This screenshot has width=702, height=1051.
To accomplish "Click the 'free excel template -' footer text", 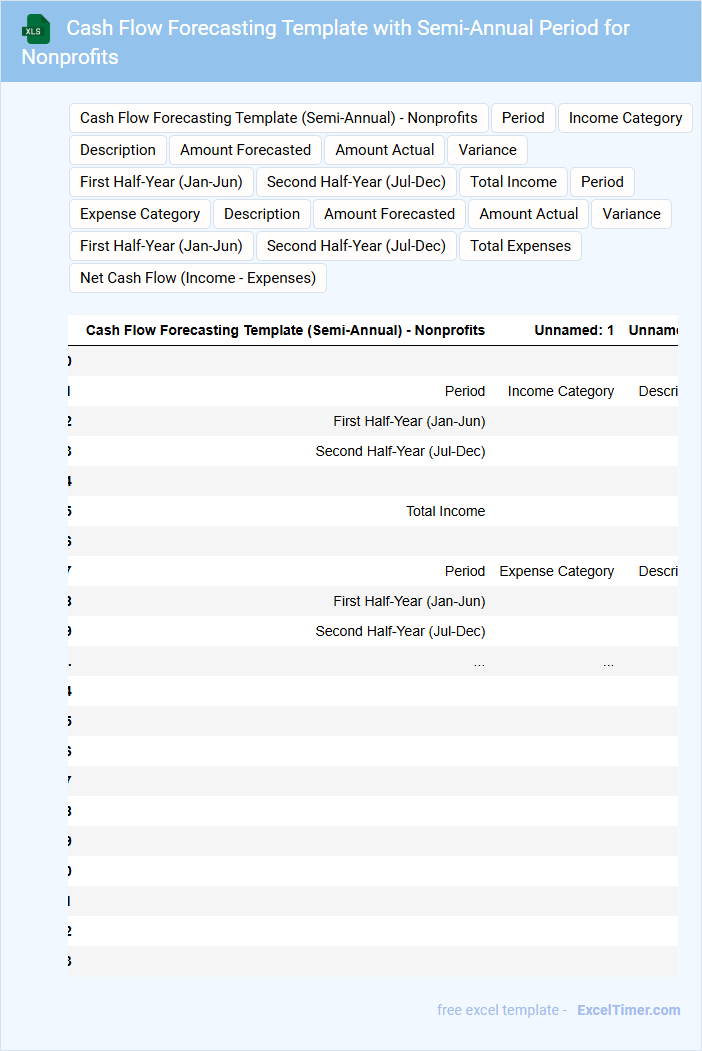I will (502, 1010).
